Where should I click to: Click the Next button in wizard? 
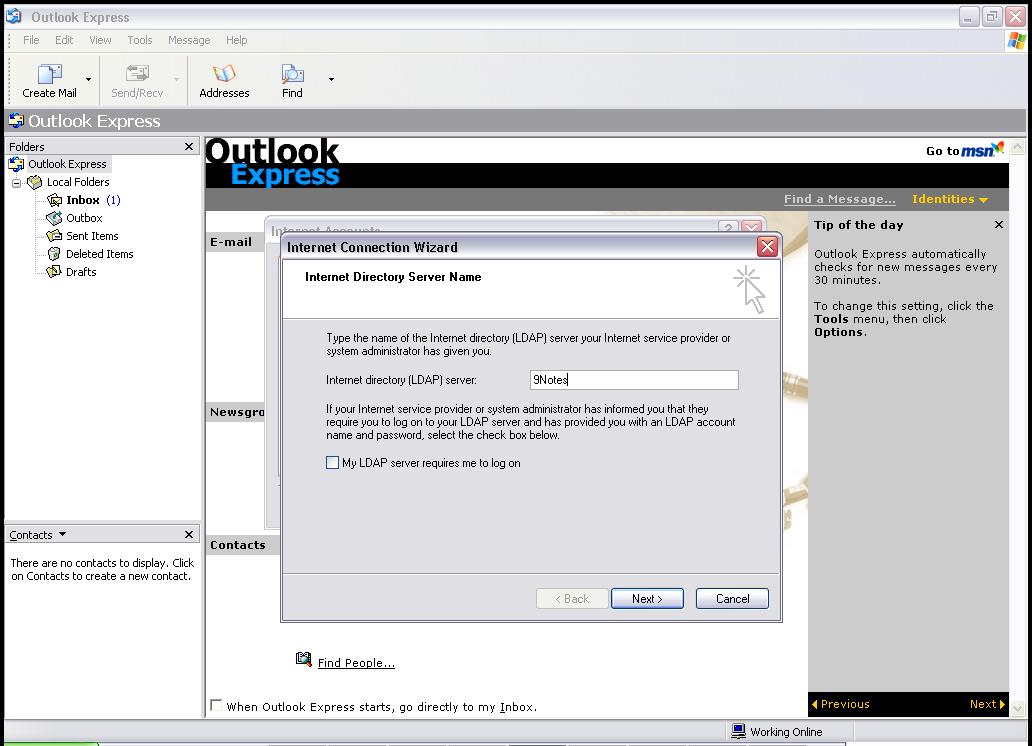tap(647, 599)
